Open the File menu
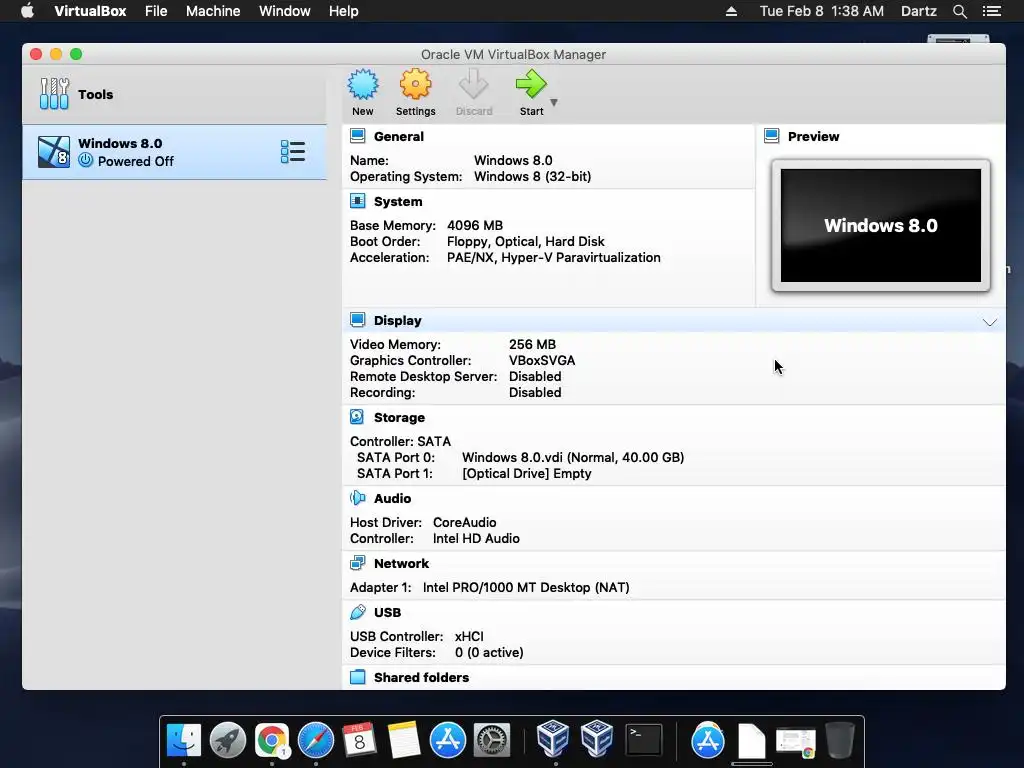 (156, 11)
